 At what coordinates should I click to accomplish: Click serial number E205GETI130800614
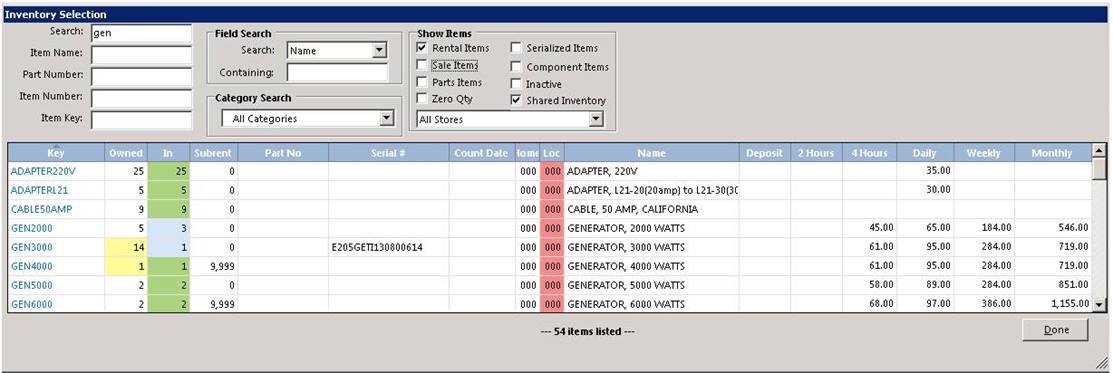pyautogui.click(x=378, y=247)
